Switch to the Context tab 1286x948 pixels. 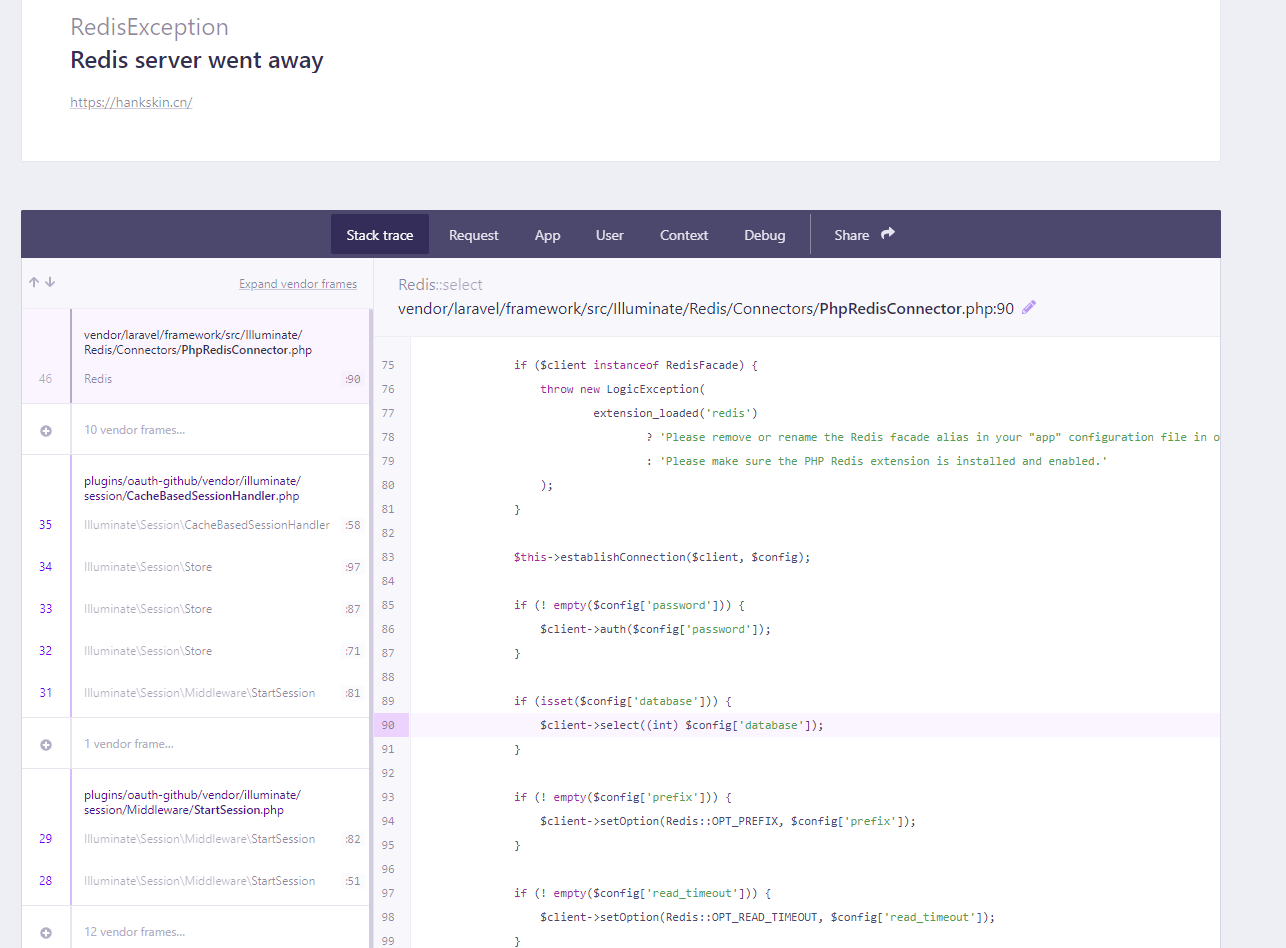683,234
